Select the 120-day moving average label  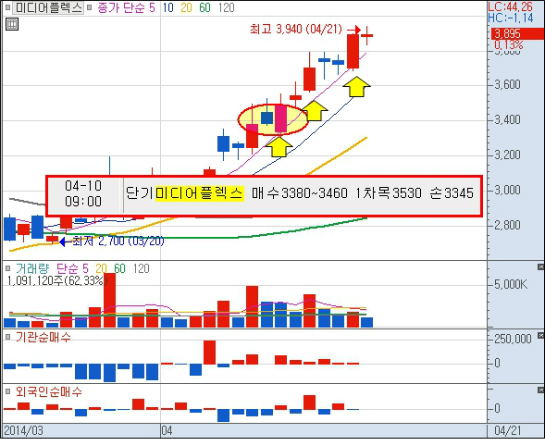click(x=226, y=8)
